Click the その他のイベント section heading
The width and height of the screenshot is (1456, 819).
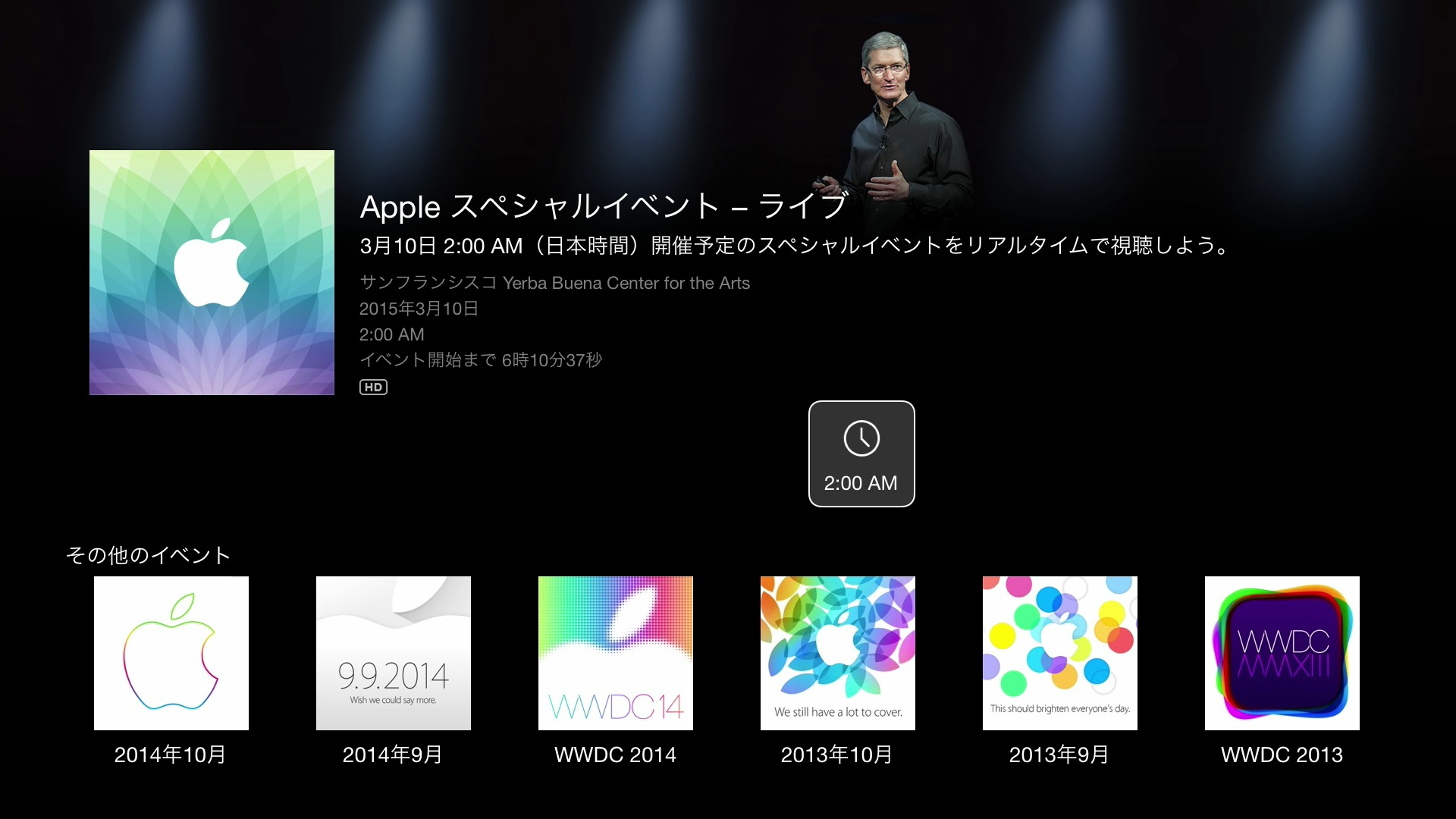click(149, 555)
